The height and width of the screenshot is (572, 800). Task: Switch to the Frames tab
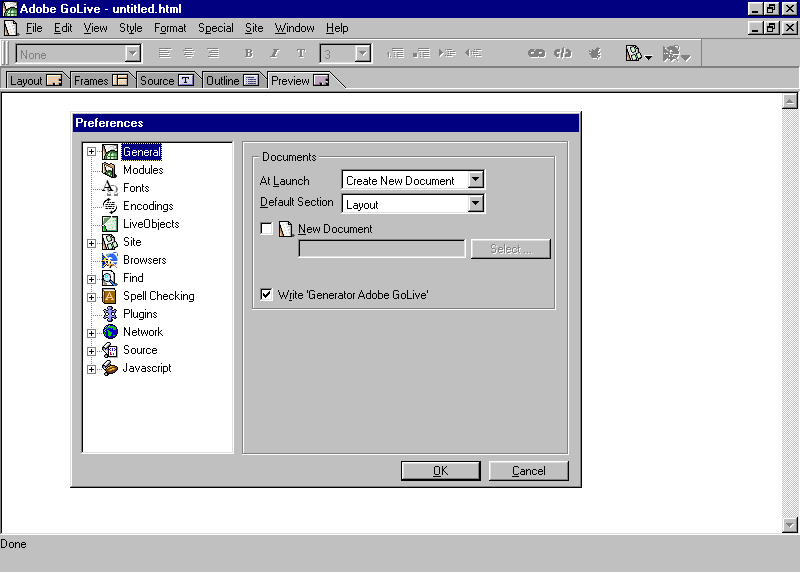[101, 81]
